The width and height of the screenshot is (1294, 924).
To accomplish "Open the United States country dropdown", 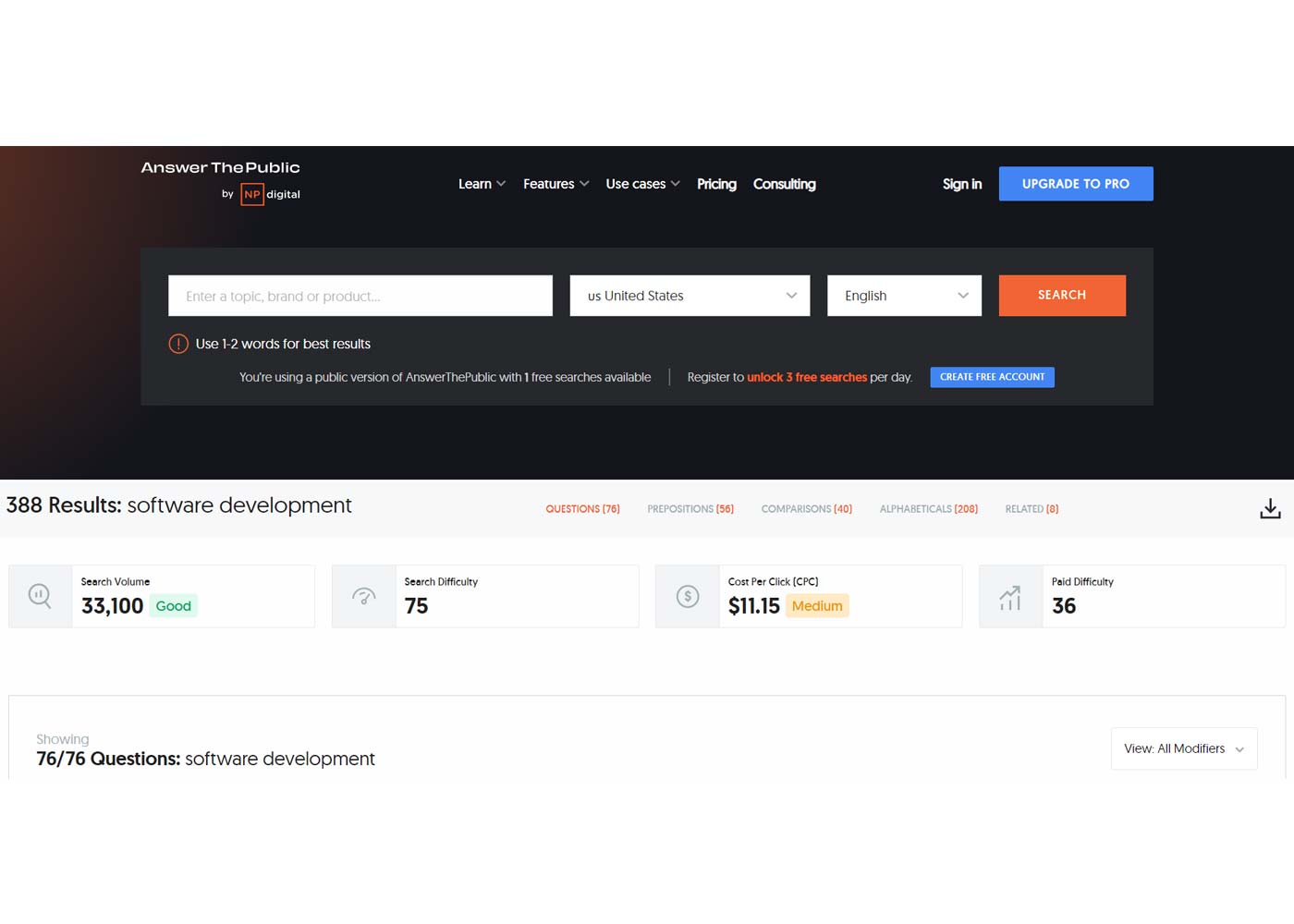I will (690, 296).
